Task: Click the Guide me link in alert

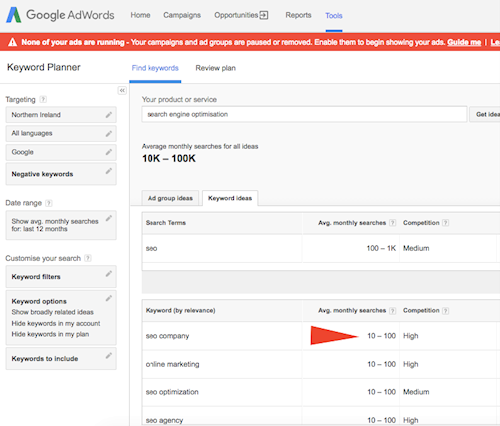Action: pyautogui.click(x=464, y=42)
